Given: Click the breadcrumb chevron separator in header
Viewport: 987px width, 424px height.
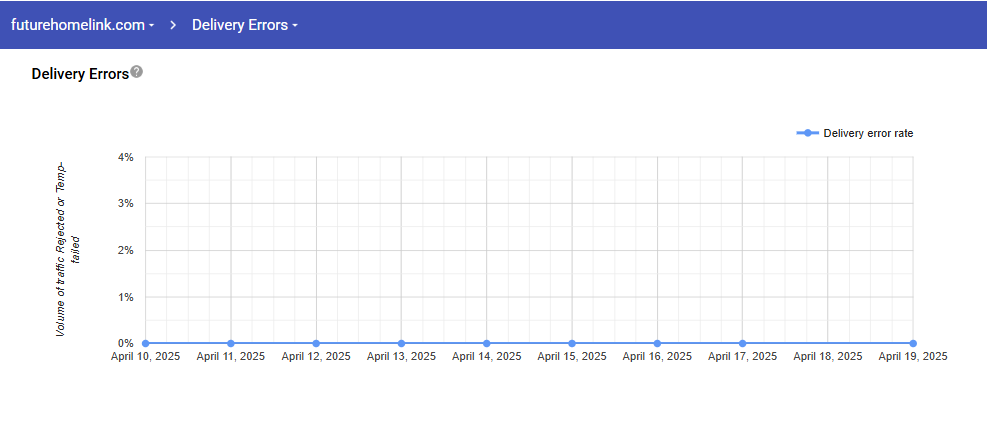Looking at the screenshot, I should click(x=173, y=24).
